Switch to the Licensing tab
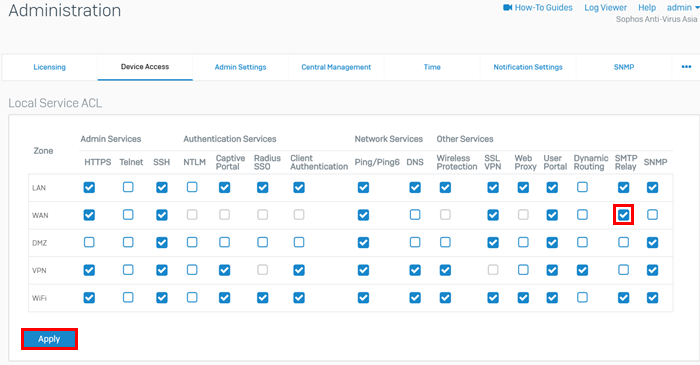The image size is (700, 365). 50,67
